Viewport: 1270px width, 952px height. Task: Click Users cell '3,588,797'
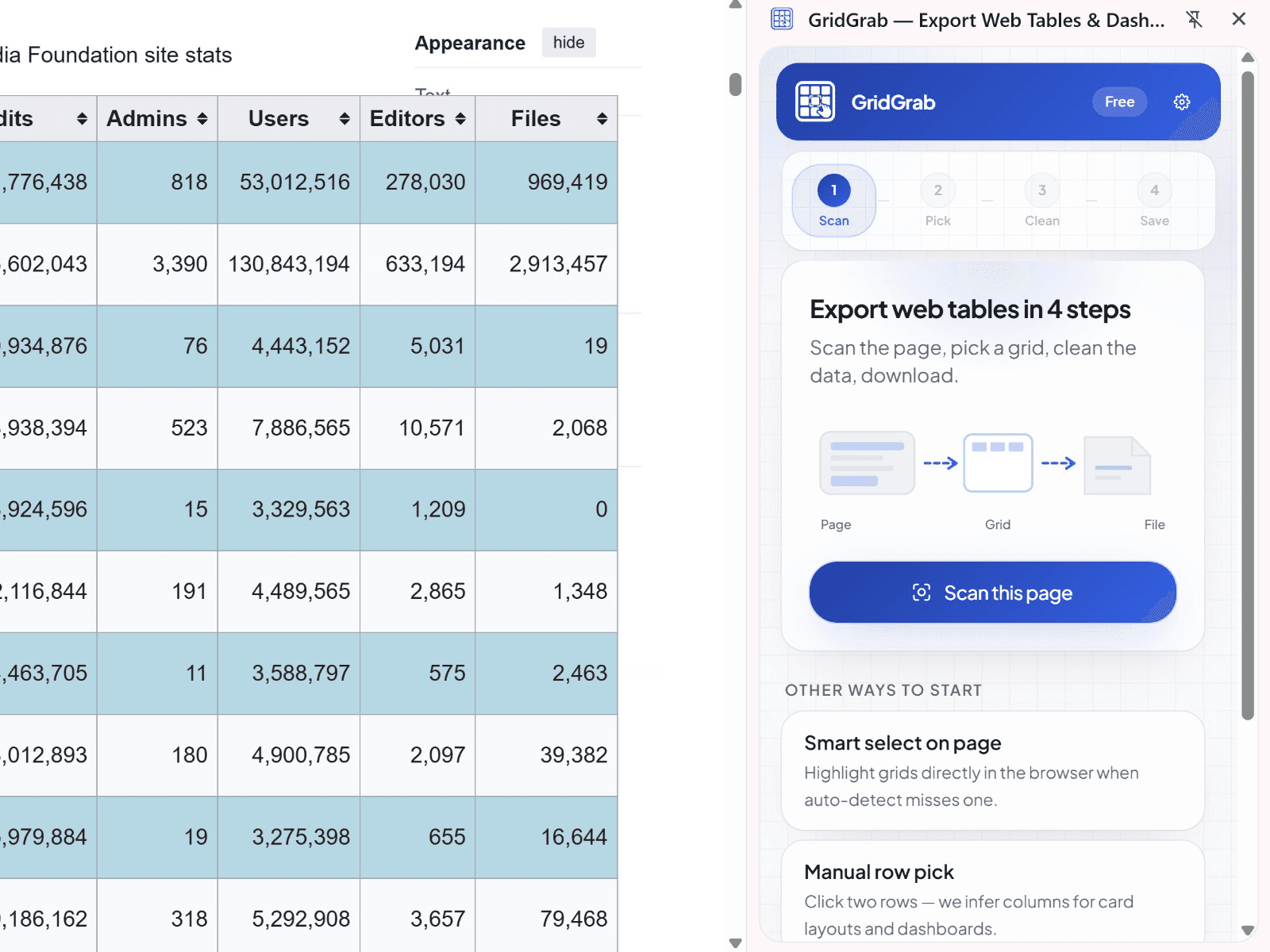pyautogui.click(x=289, y=674)
